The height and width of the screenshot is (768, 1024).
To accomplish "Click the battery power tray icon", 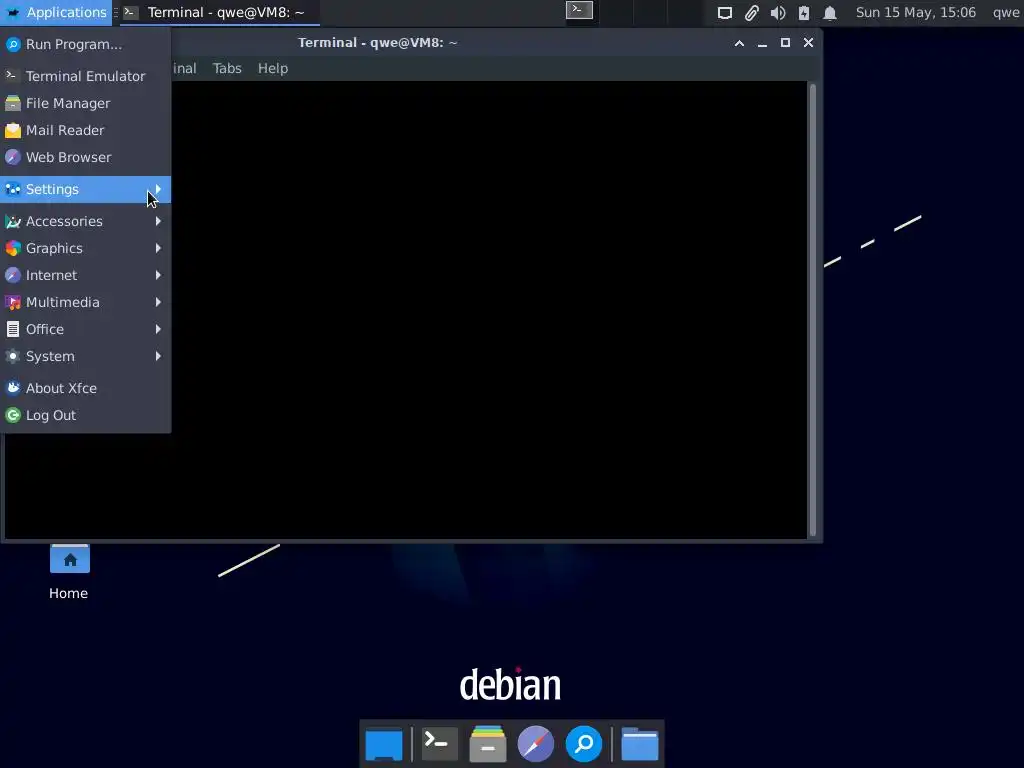I will point(804,13).
